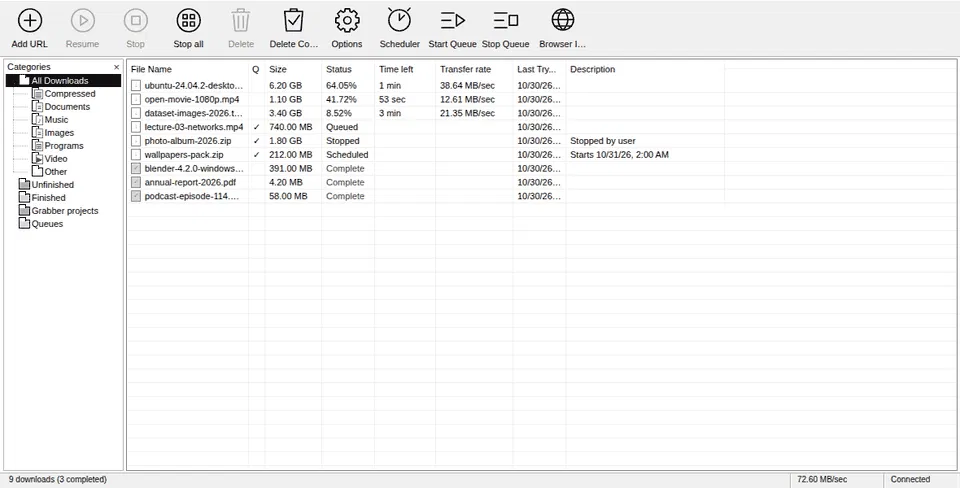Select wallpapers-pack.zip download

[x=426, y=155]
